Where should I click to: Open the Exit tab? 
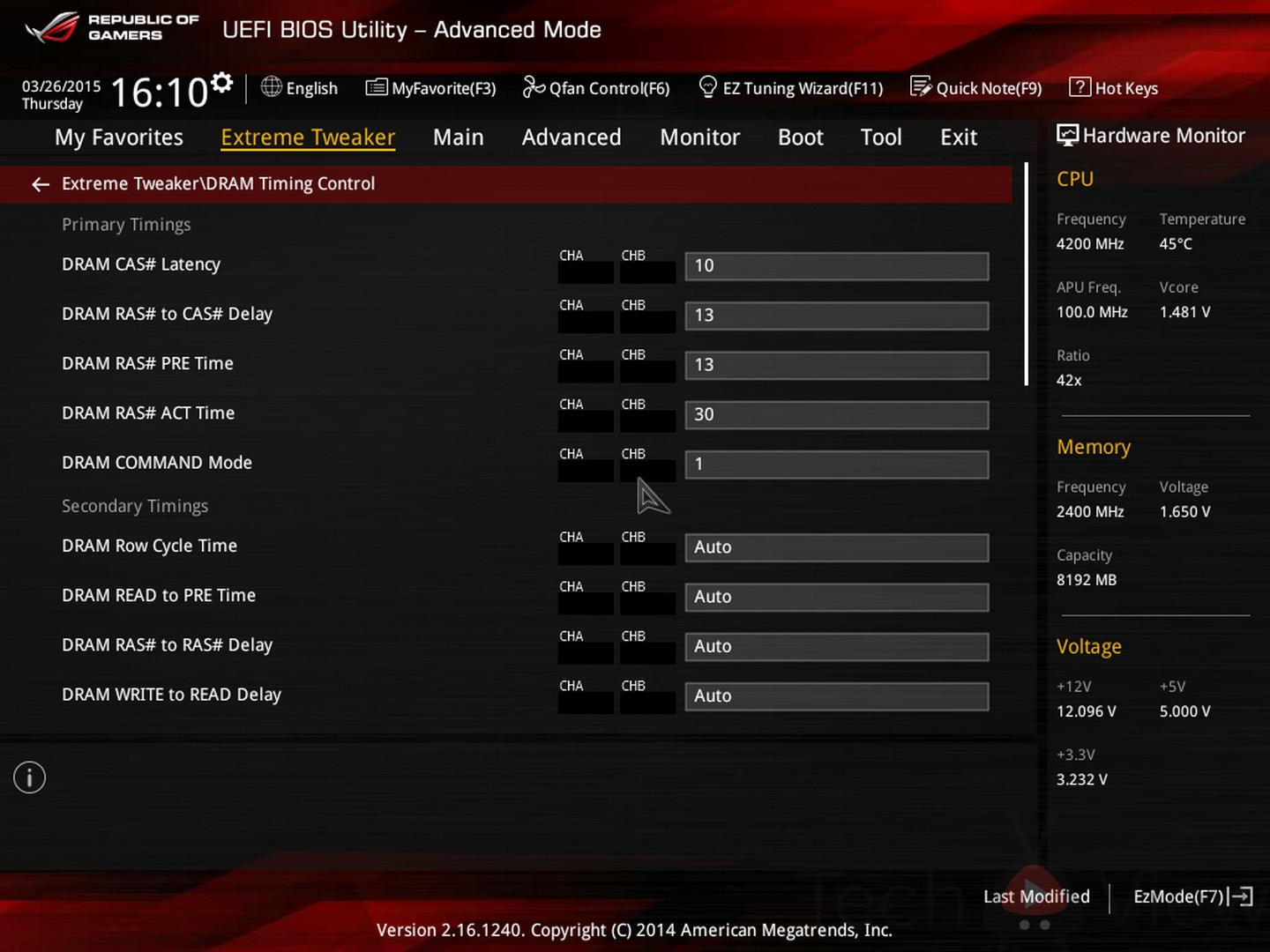click(959, 138)
